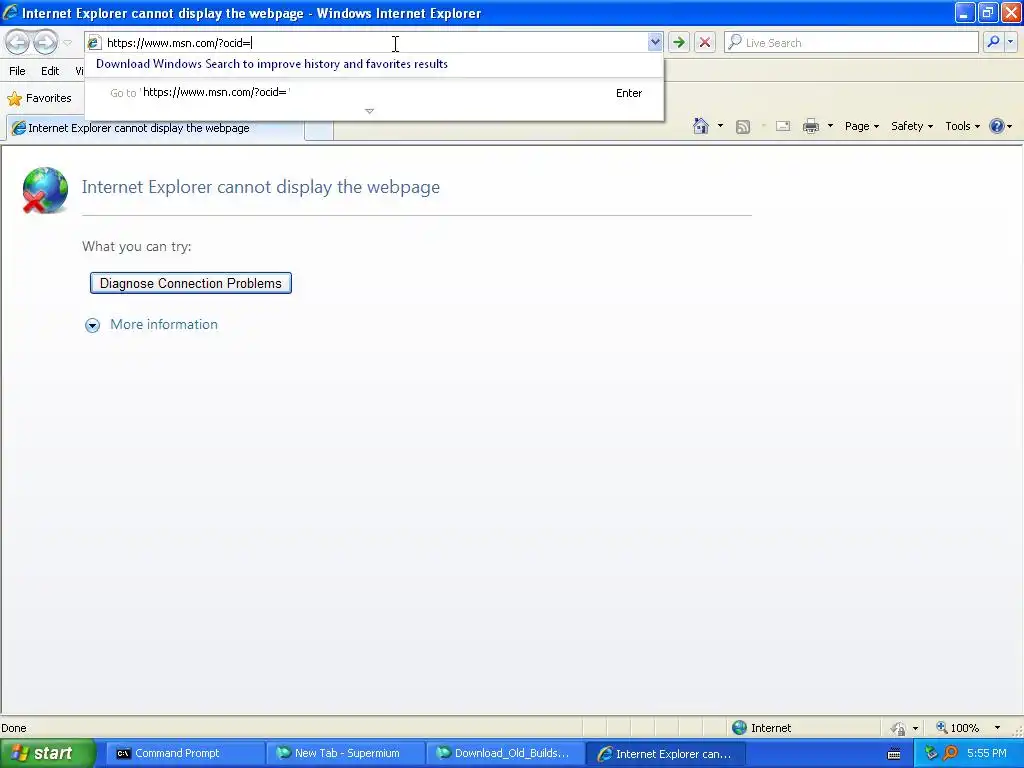Click the 100% zoom level button
The width and height of the screenshot is (1024, 768).
(x=957, y=728)
